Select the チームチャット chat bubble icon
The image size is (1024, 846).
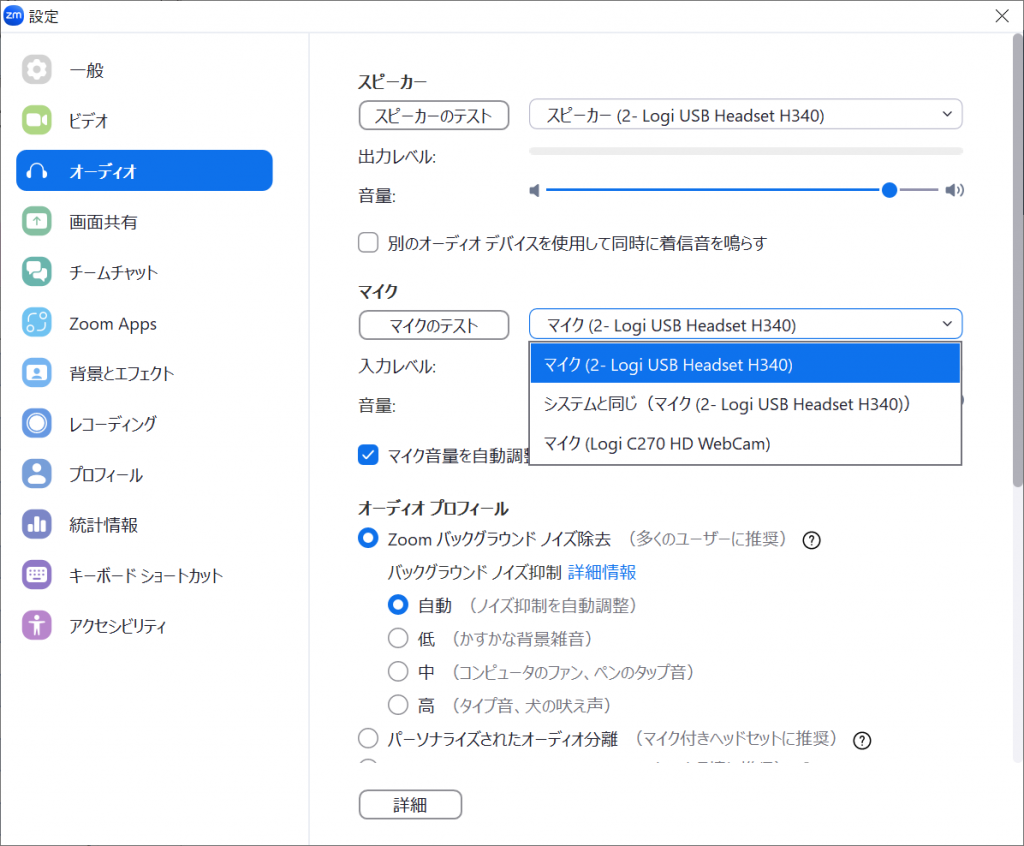click(37, 272)
